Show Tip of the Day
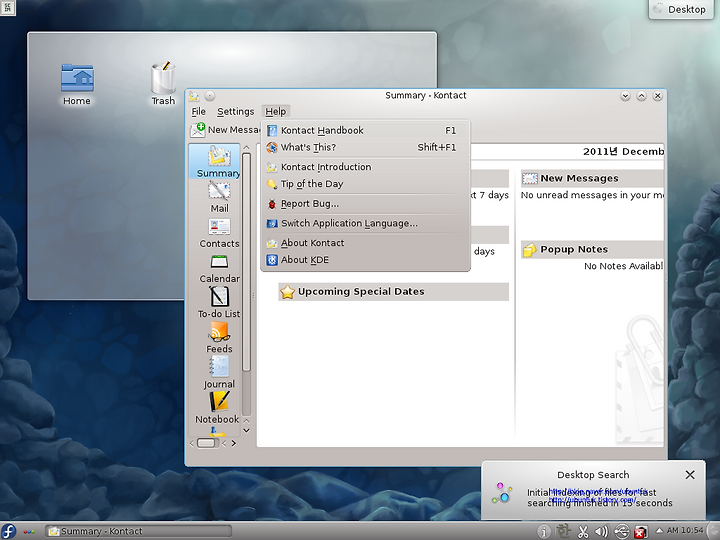The image size is (720, 540). tap(365, 184)
